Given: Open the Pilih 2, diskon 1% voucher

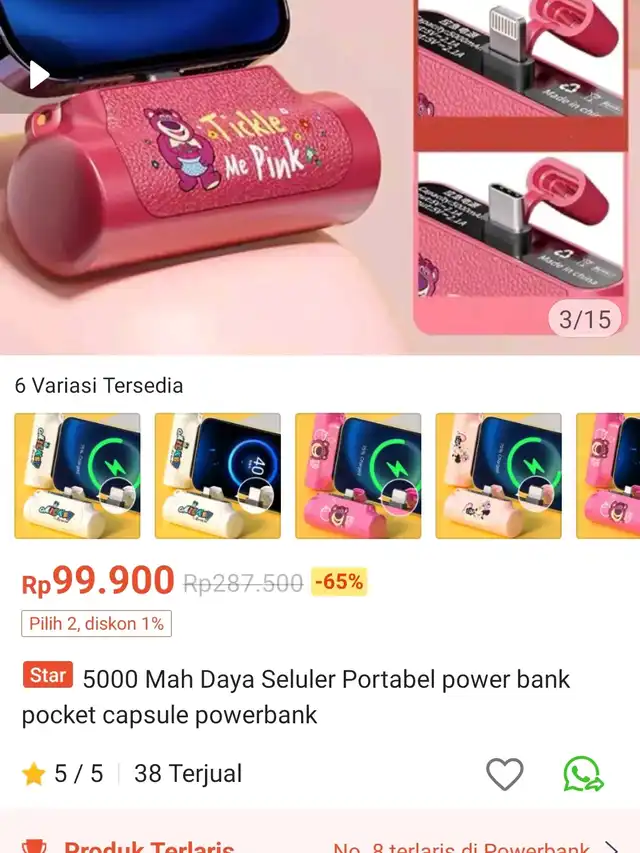Looking at the screenshot, I should click(x=96, y=623).
